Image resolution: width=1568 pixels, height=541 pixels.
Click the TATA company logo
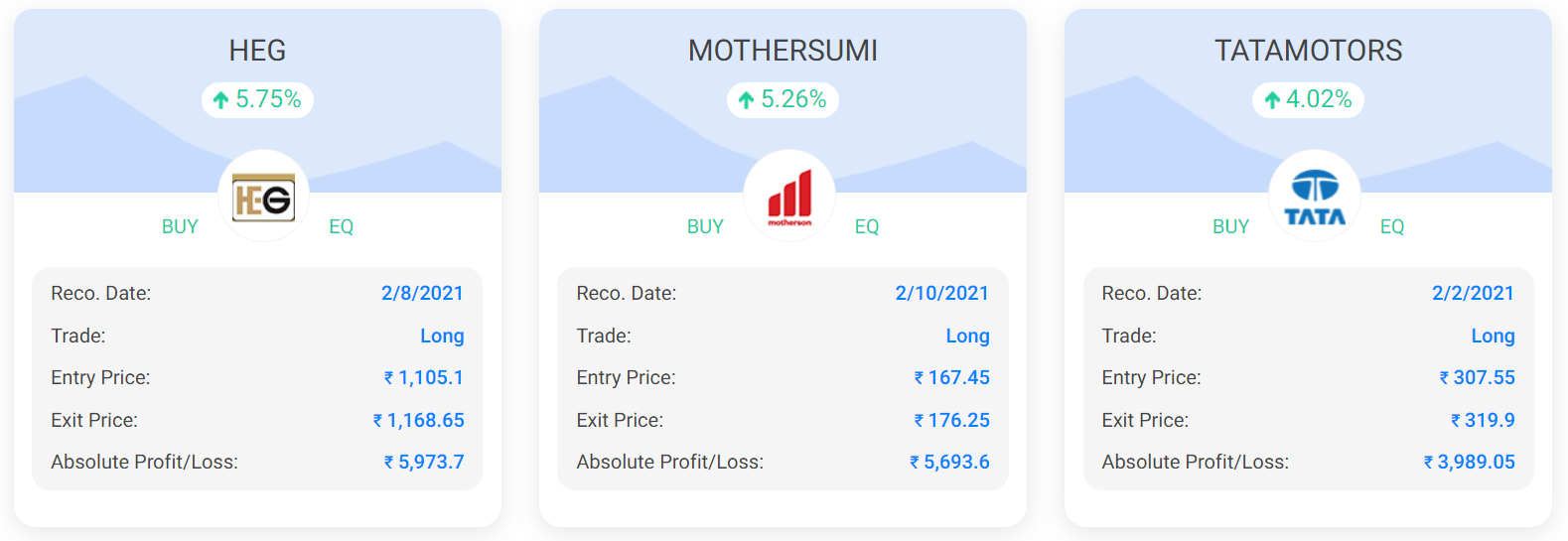[x=1315, y=198]
